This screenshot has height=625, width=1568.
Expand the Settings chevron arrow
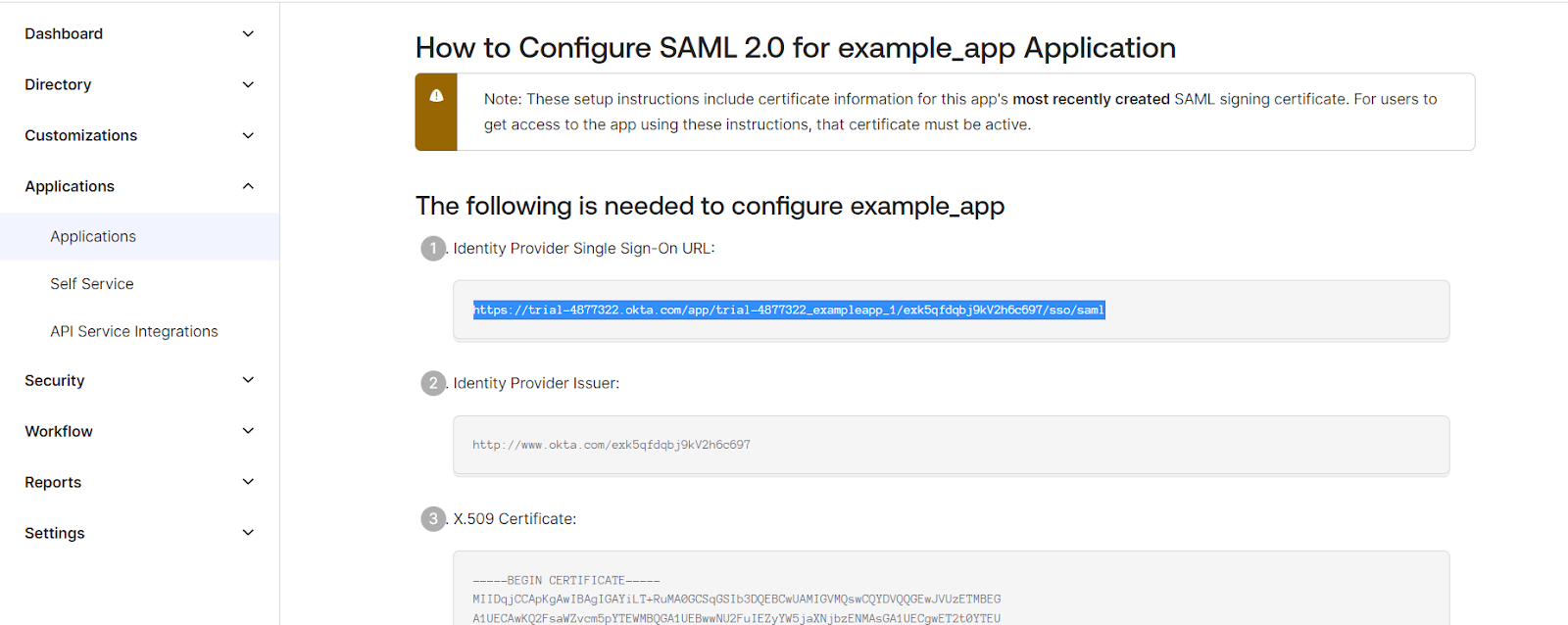pos(248,533)
